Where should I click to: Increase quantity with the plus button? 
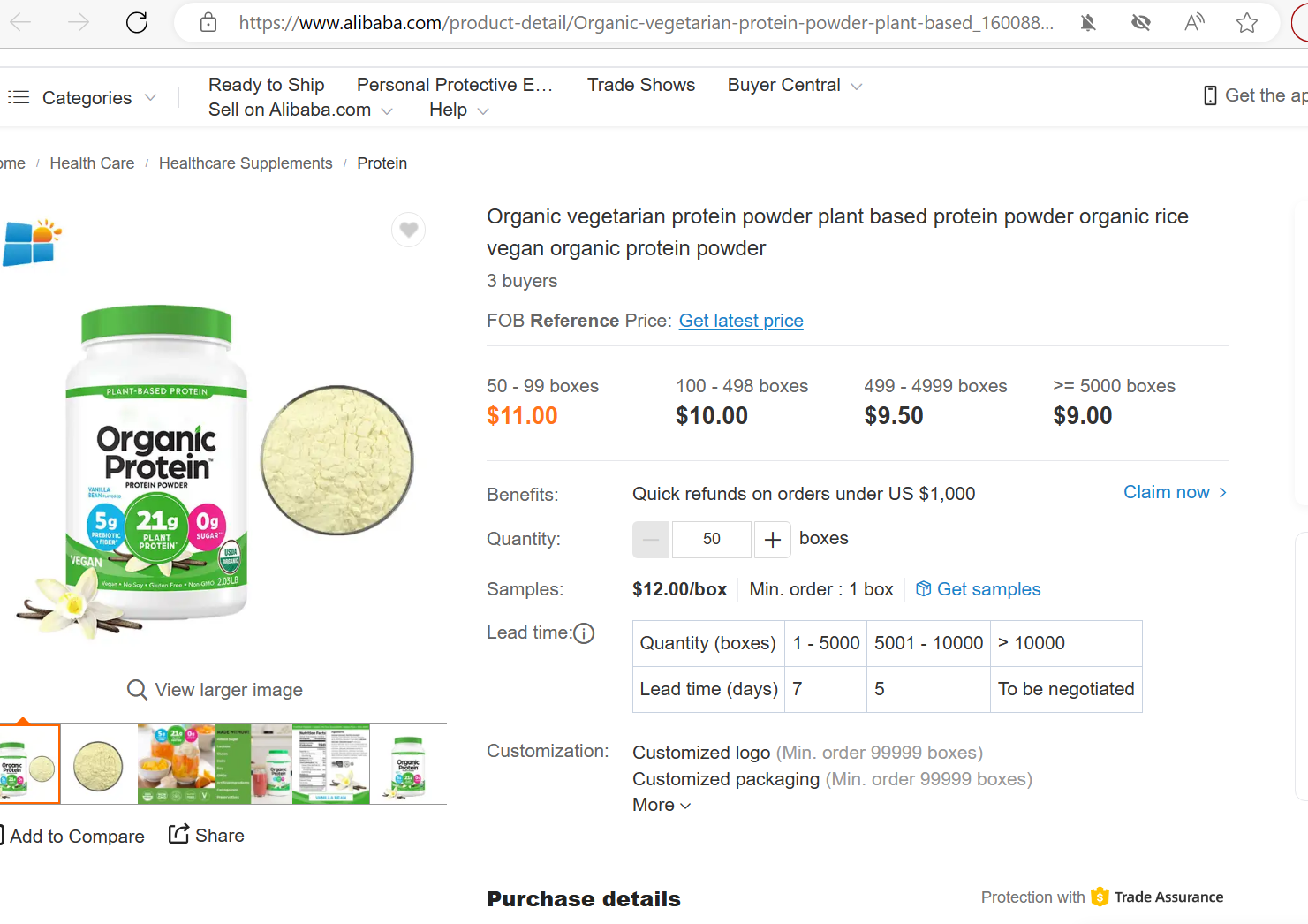773,540
